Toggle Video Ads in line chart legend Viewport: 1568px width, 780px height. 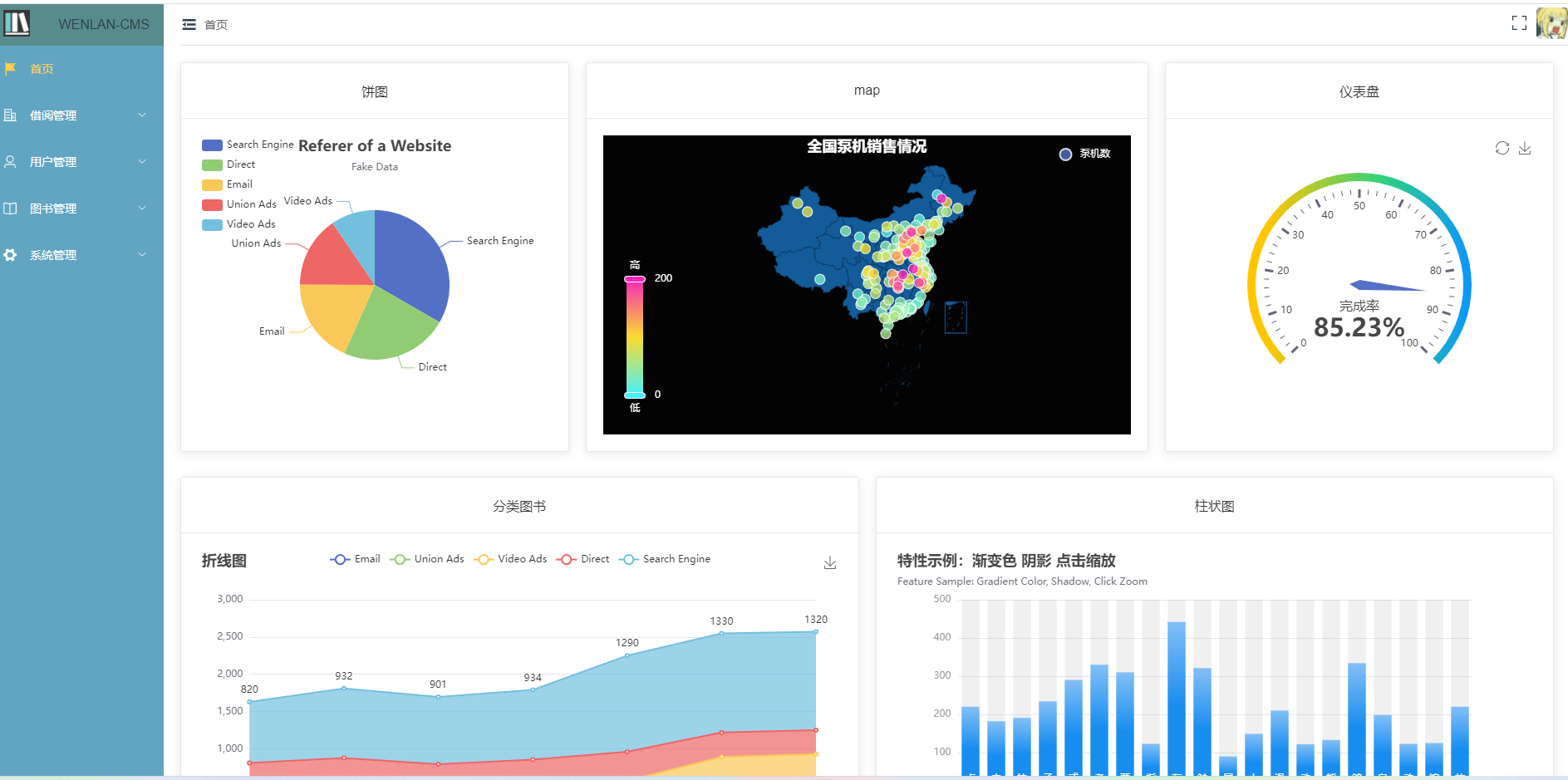click(x=510, y=559)
